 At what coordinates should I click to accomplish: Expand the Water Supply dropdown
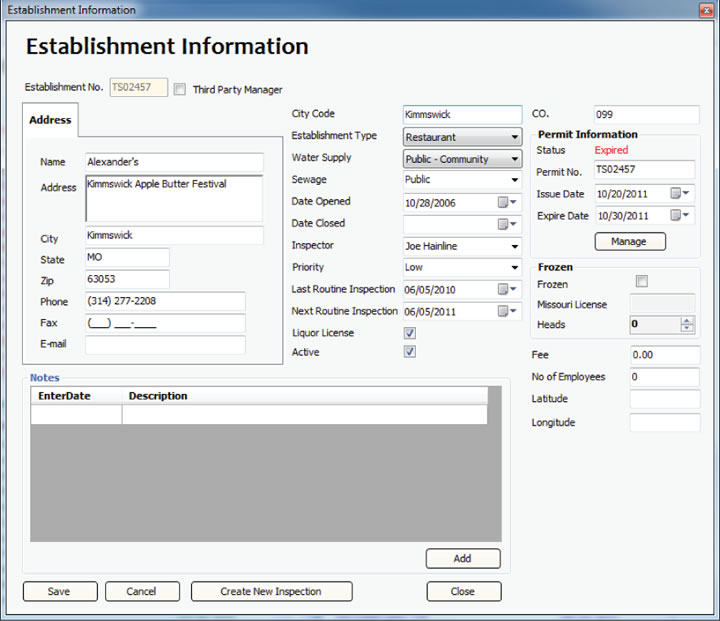[514, 159]
